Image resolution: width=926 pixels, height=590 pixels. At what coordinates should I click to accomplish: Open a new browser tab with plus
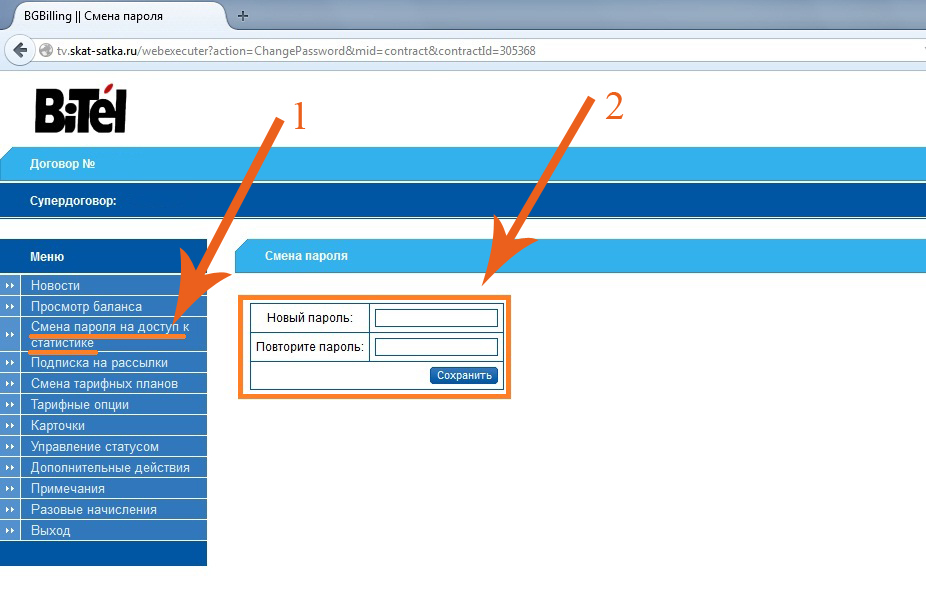[x=242, y=16]
